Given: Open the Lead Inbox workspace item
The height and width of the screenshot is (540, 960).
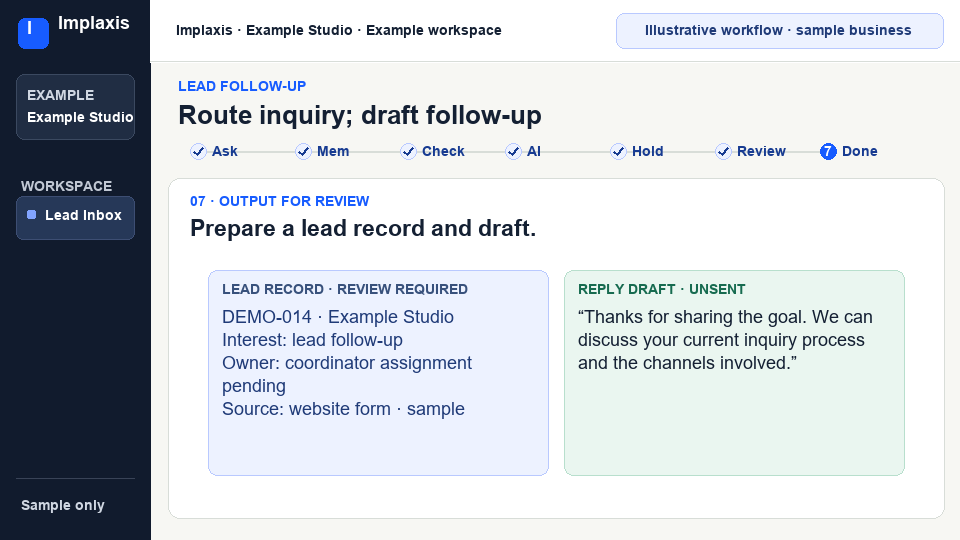Looking at the screenshot, I should tap(75, 217).
